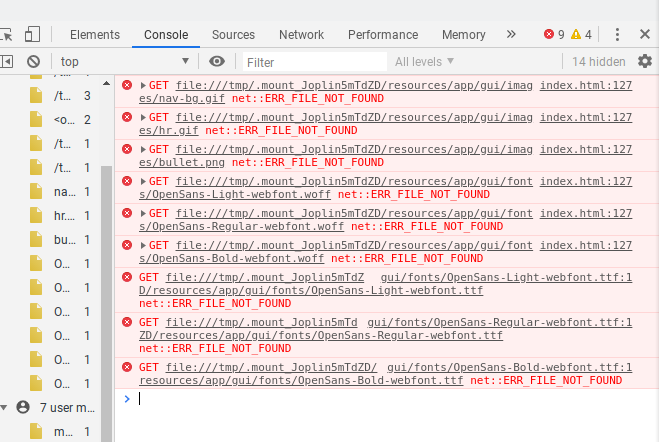This screenshot has width=659, height=442.
Task: Click the folder icon of 'hr...' entry
Action: 36,216
